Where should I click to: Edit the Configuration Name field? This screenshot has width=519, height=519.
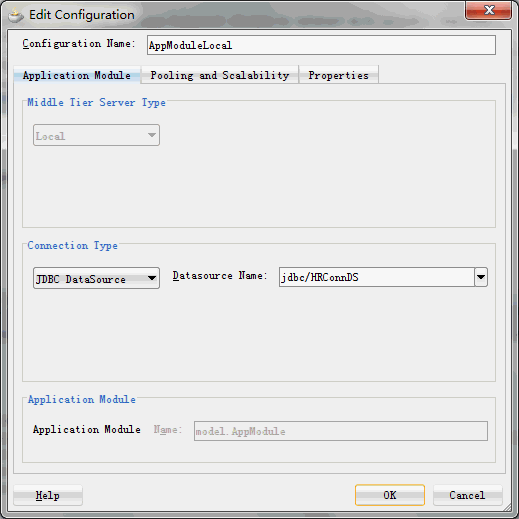point(321,45)
